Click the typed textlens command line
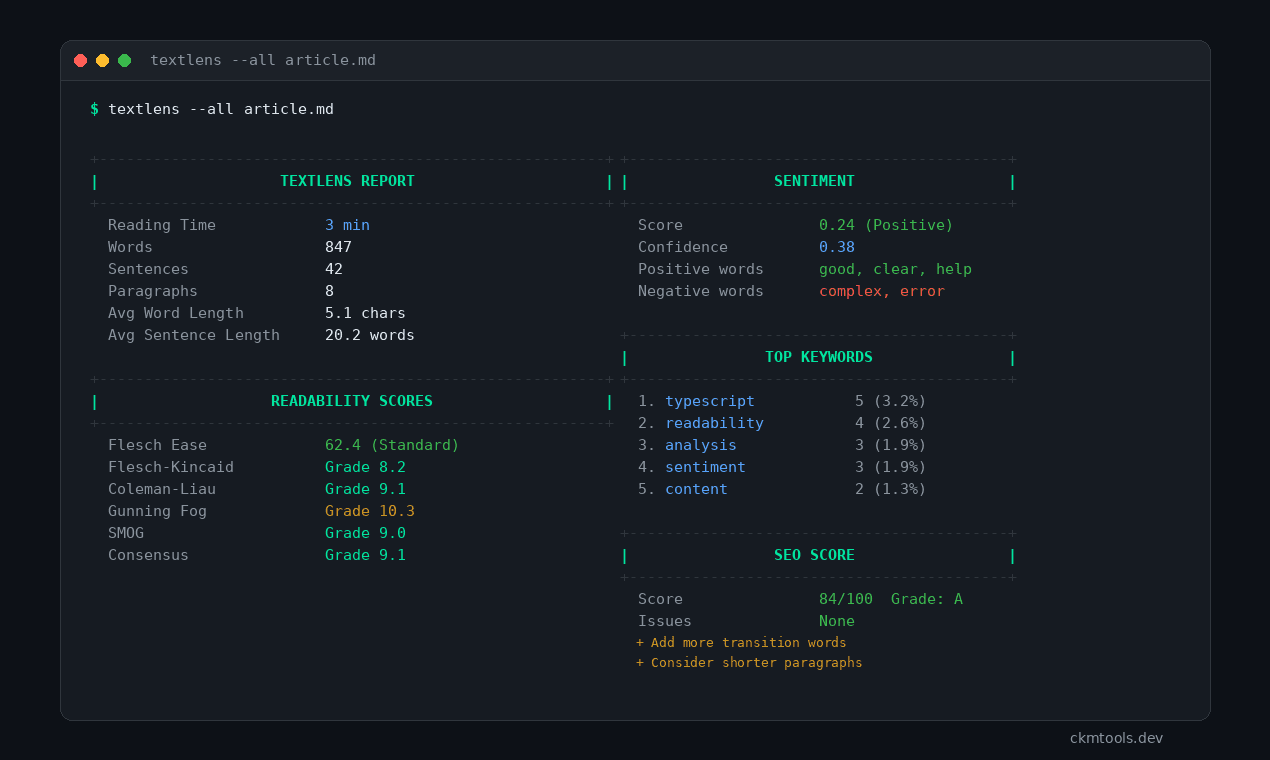1270x760 pixels. pos(221,109)
